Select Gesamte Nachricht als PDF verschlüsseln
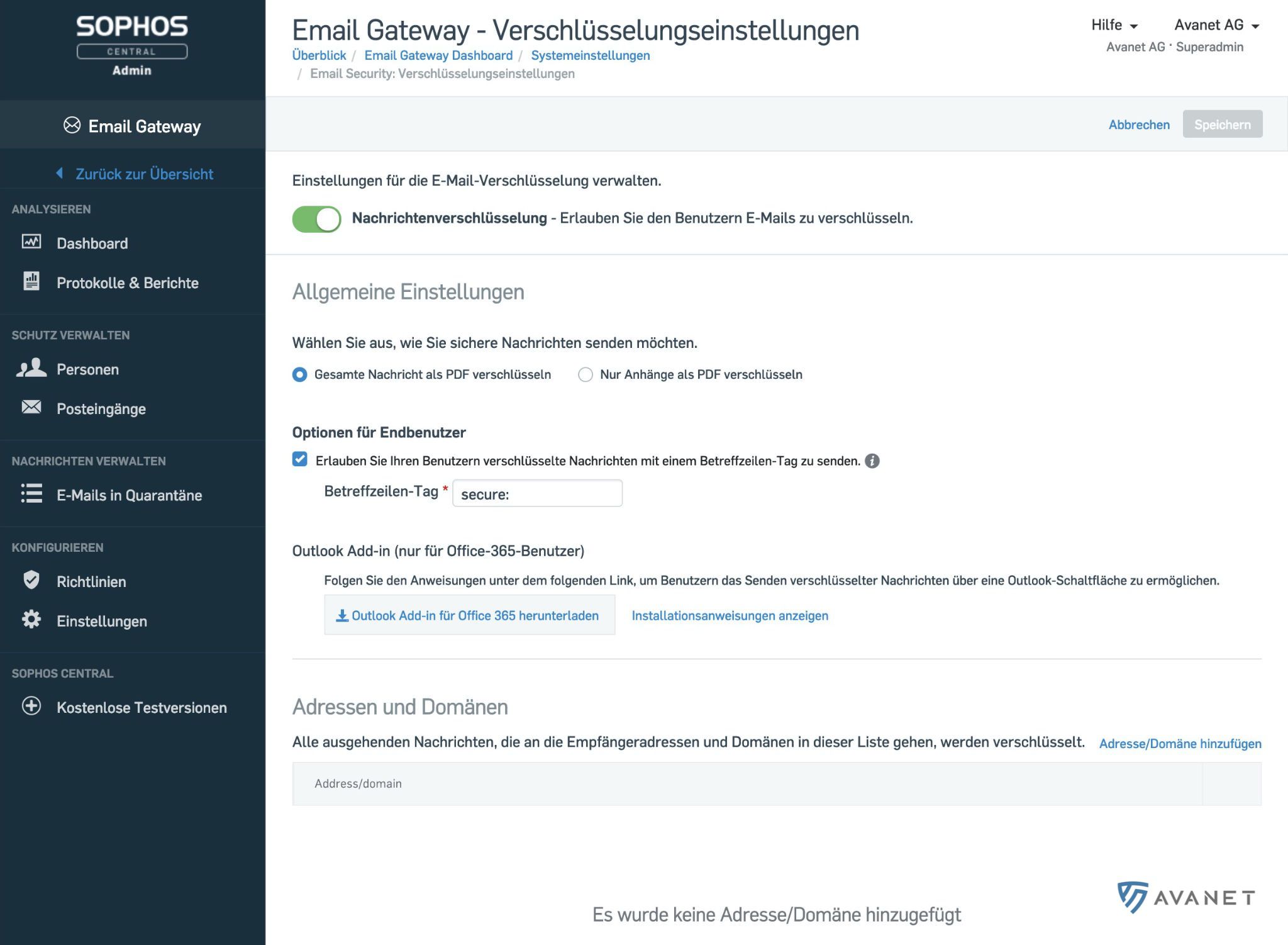The image size is (1288, 945). point(300,374)
